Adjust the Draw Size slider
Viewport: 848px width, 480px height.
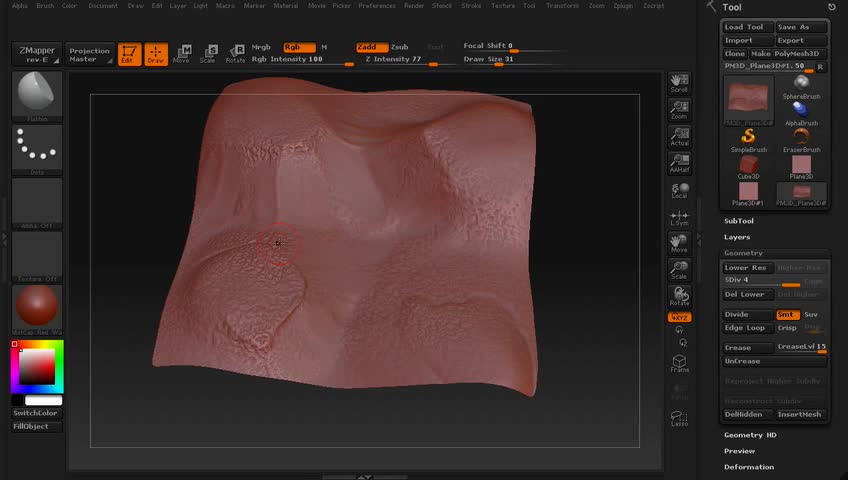click(x=512, y=59)
